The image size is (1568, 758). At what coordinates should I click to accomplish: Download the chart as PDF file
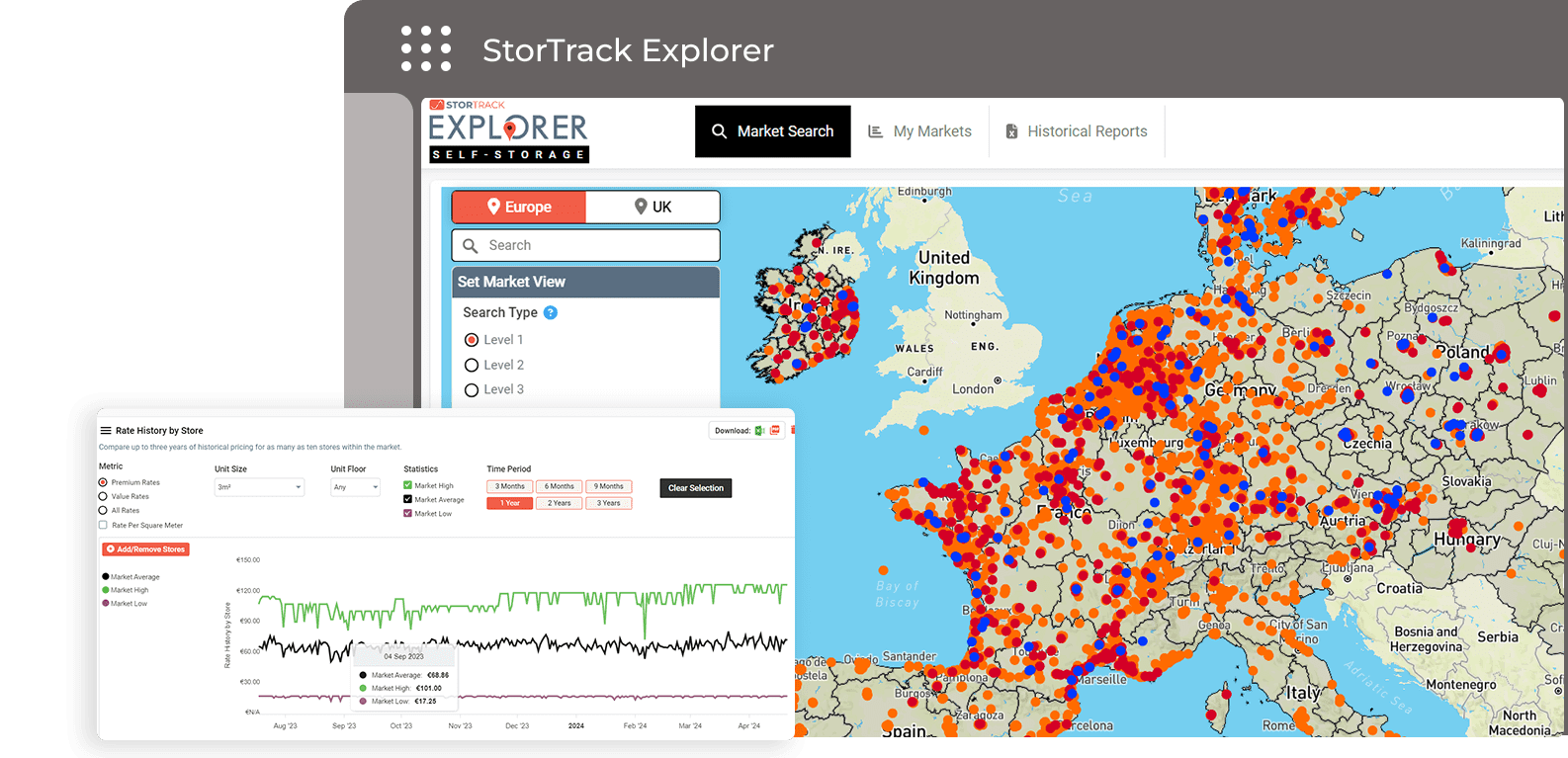tap(775, 431)
